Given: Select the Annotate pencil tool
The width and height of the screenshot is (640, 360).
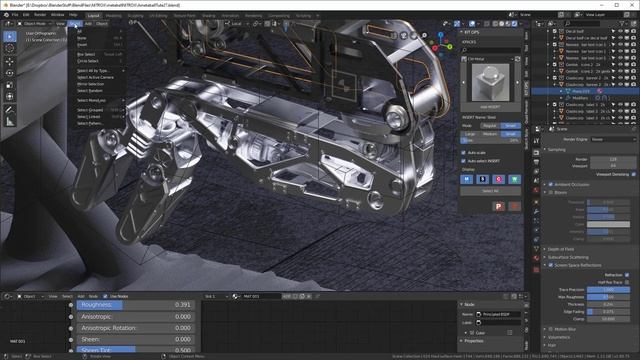Looking at the screenshot, I should point(10,110).
